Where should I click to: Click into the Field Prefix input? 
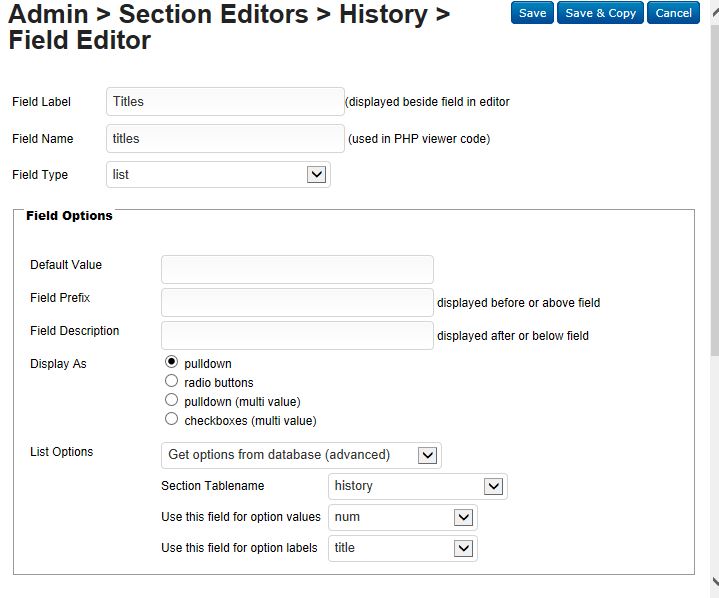[297, 302]
